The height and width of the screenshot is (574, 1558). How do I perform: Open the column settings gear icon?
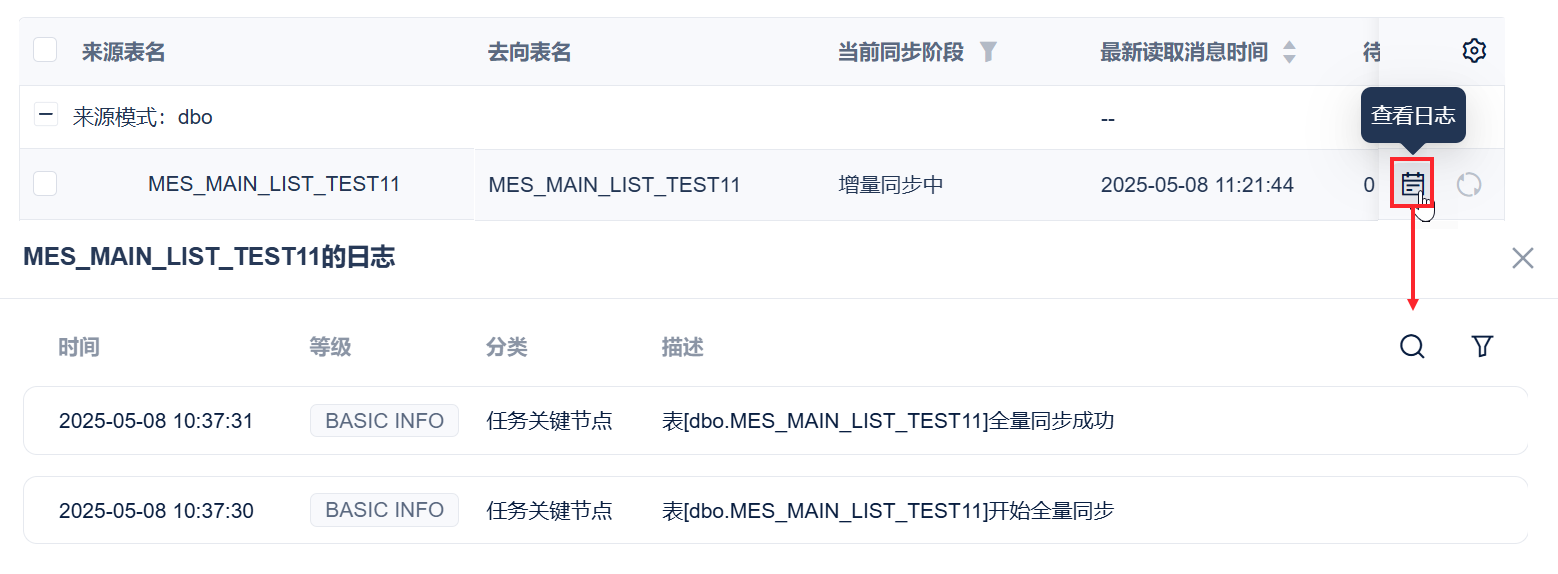pos(1474,51)
